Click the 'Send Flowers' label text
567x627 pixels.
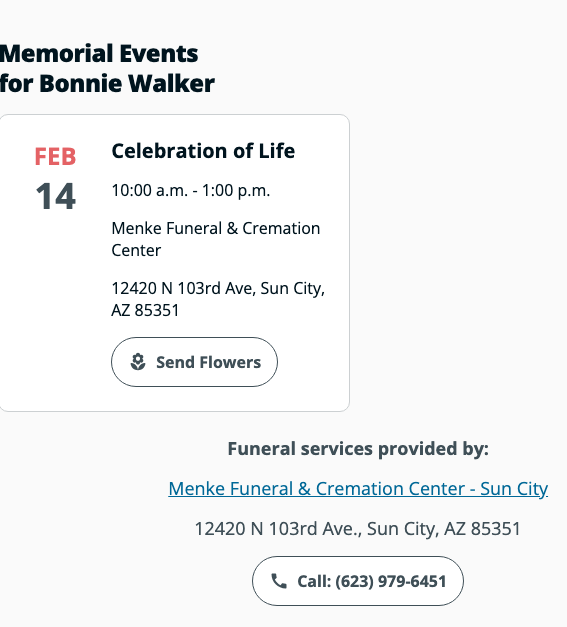(208, 362)
